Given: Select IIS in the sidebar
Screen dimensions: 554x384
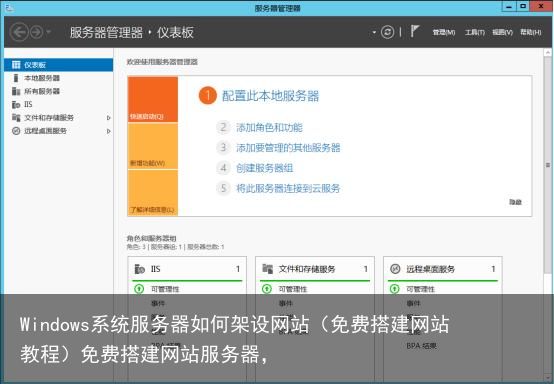Looking at the screenshot, I should pos(59,104).
